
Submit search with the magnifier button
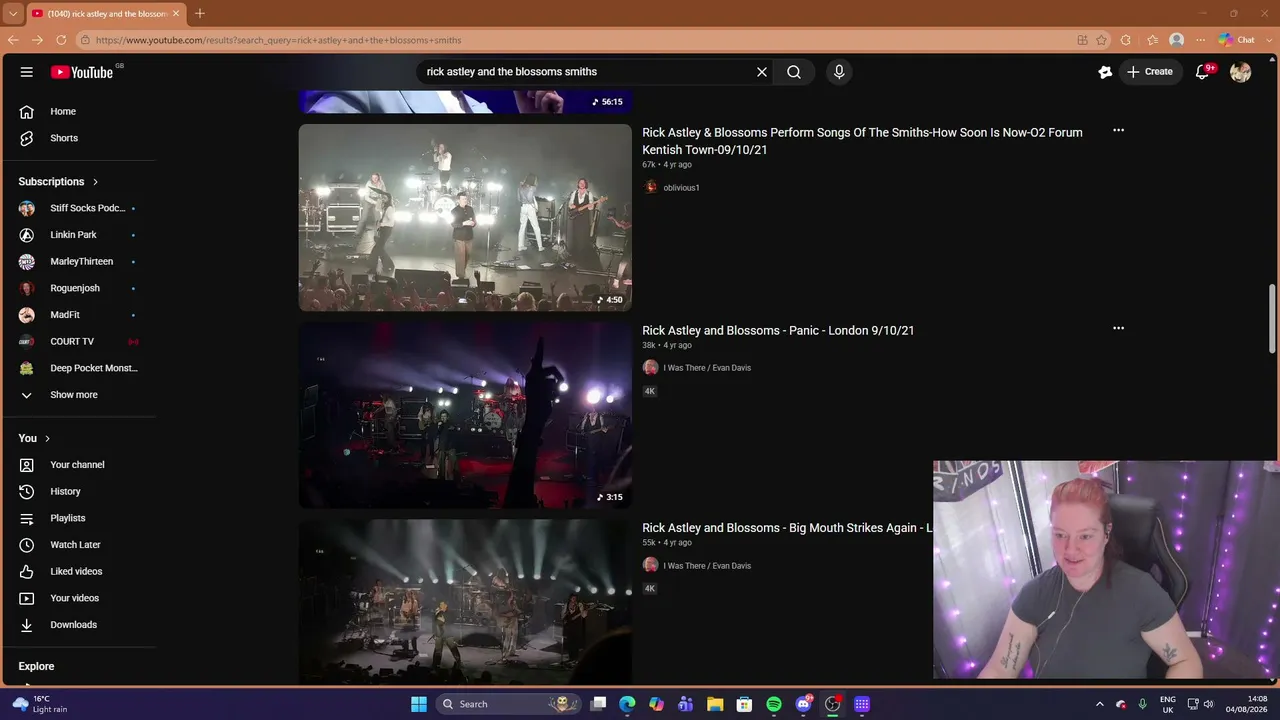click(x=794, y=72)
